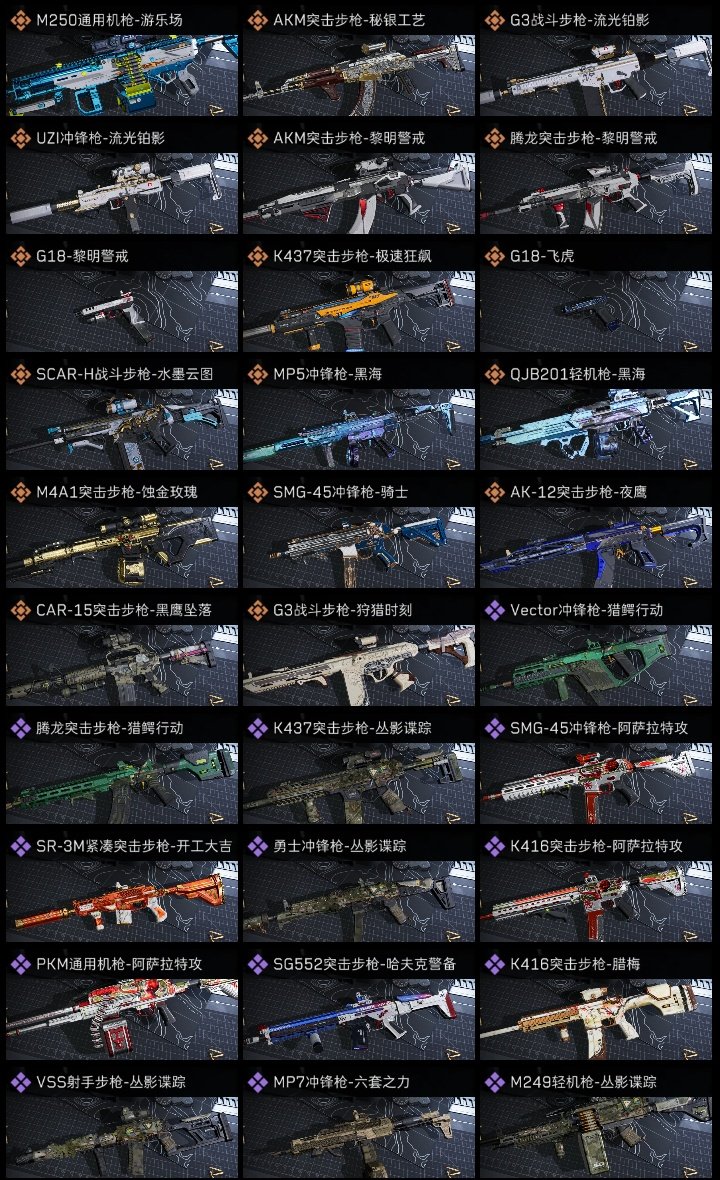Click the orange rarity icon beside M250通用机枪-游乐场
Screen dimensions: 720x1180
click(20, 20)
